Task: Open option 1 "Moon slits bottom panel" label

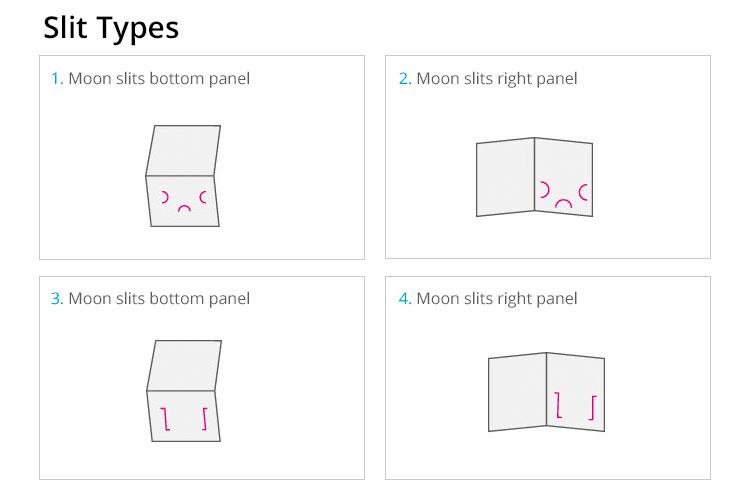Action: click(159, 79)
